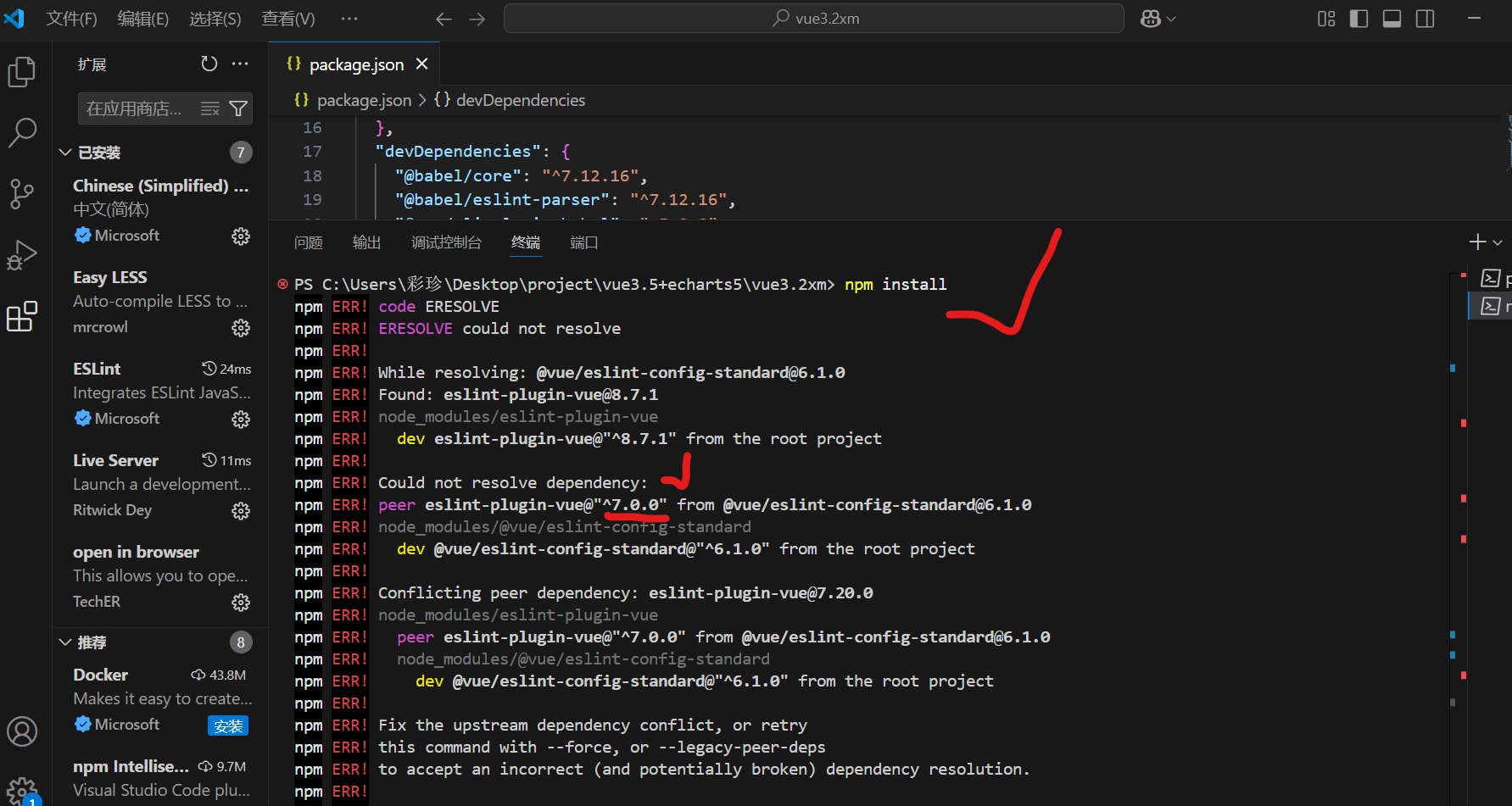Select the Run and Debug icon
Viewport: 1512px width, 806px height.
(x=21, y=254)
